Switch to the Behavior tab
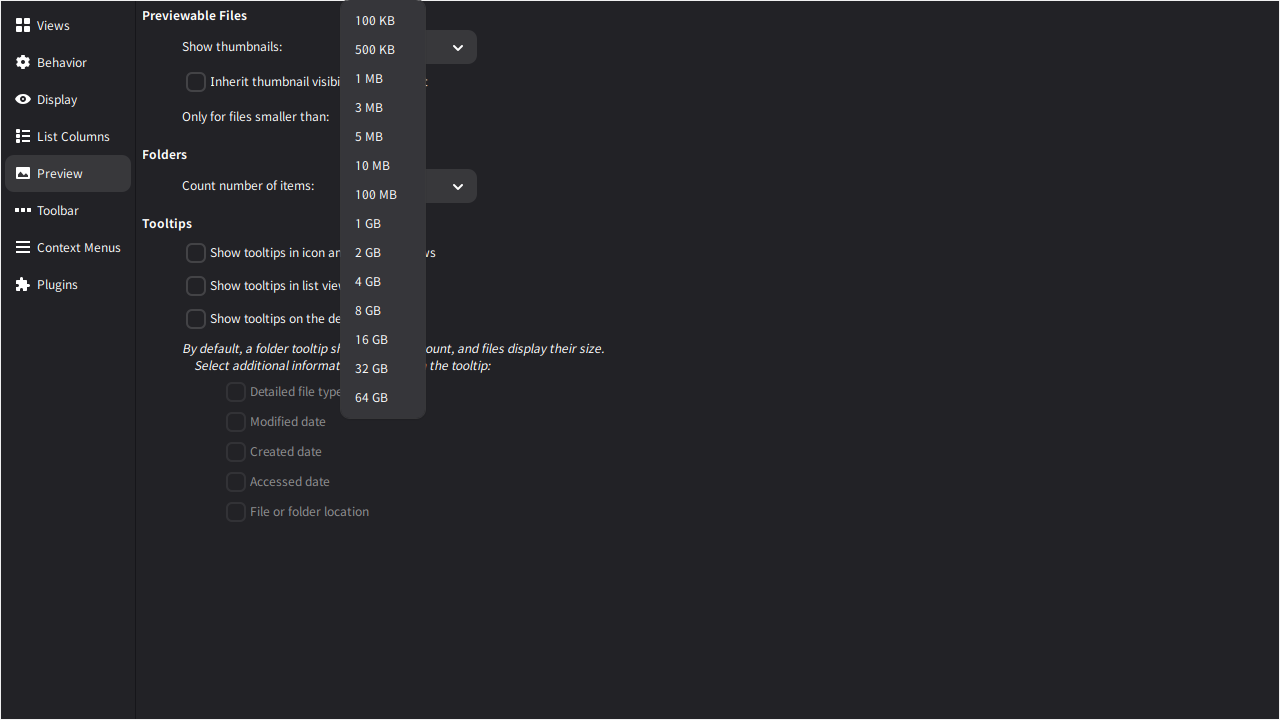 point(68,62)
